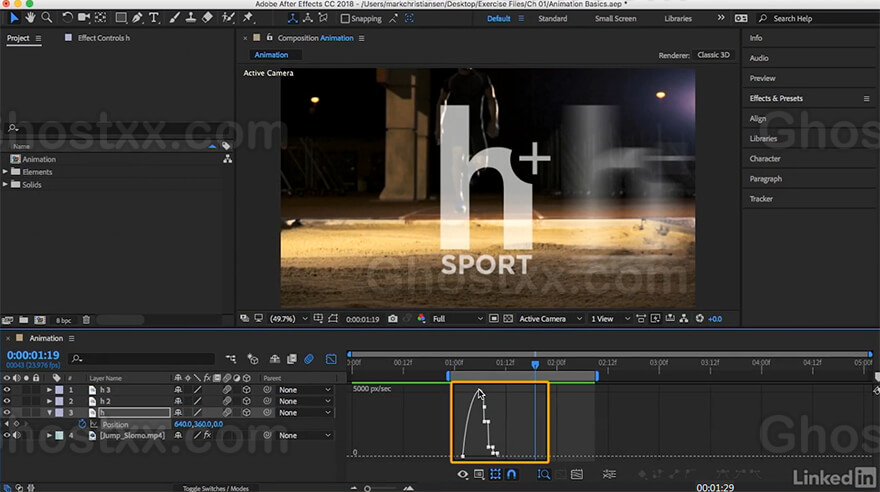Select the Selection arrow tool

click(14, 18)
